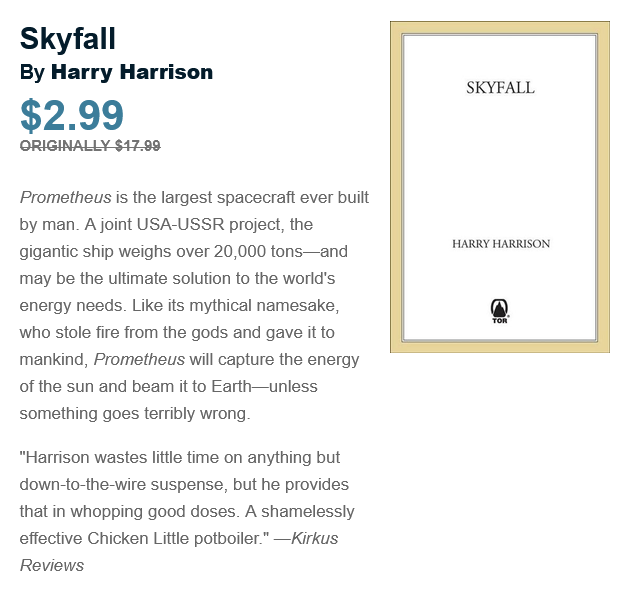
Task: Click 'down-to-the-wire' in the review quote
Action: [x=82, y=484]
